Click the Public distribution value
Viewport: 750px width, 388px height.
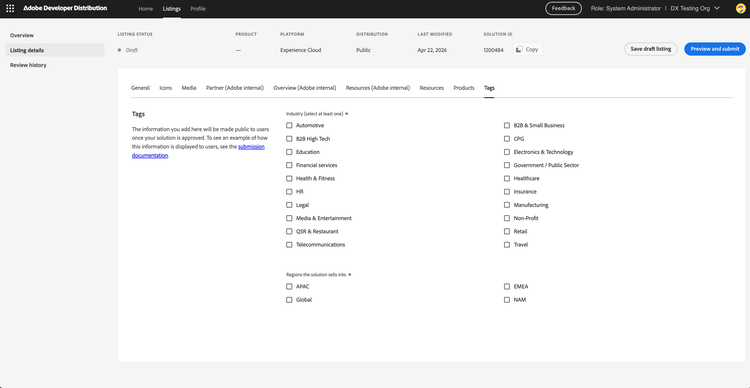pos(363,50)
